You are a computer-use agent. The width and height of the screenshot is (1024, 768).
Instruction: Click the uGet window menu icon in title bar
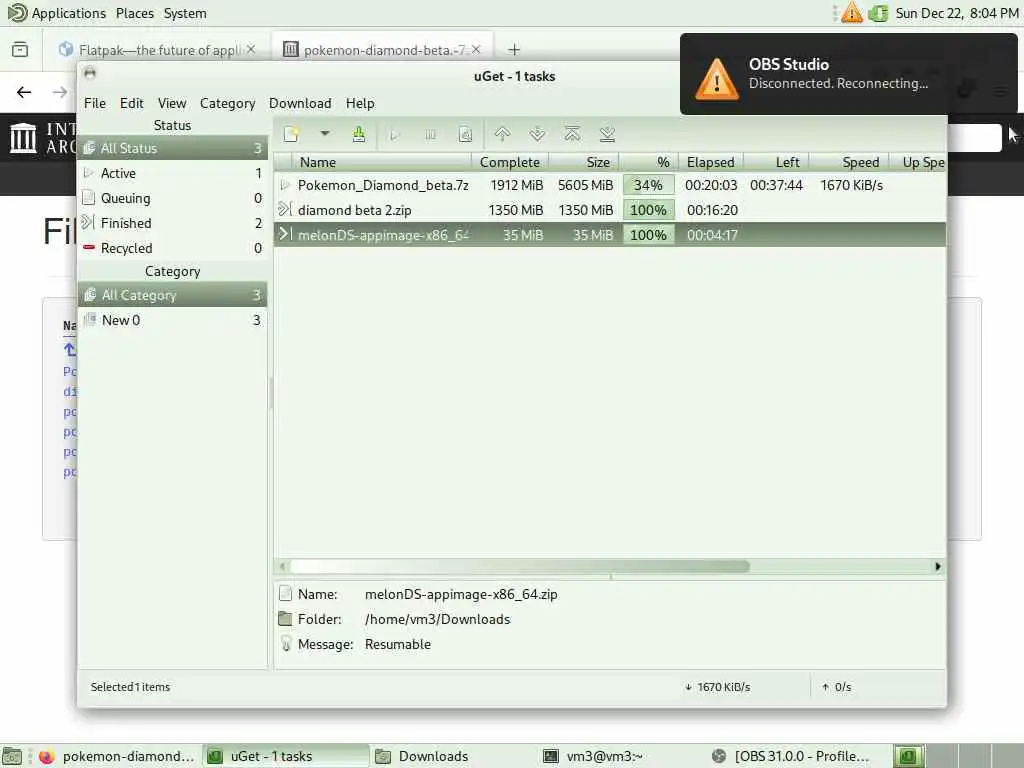coord(90,73)
